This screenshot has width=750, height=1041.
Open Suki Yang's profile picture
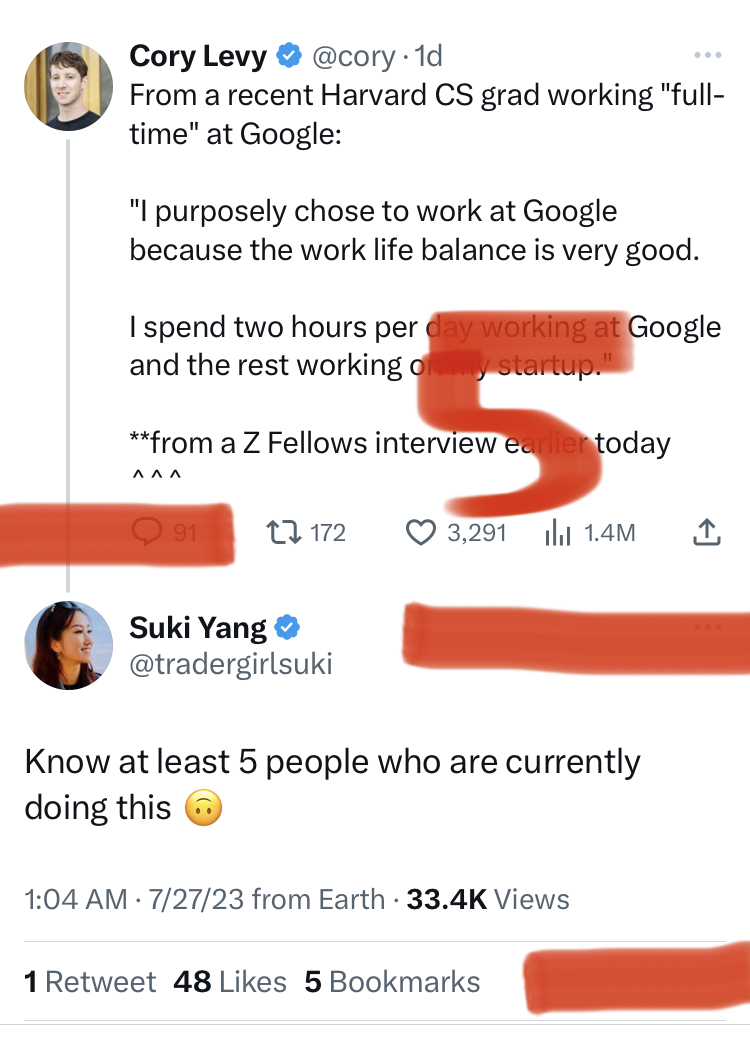tap(67, 645)
